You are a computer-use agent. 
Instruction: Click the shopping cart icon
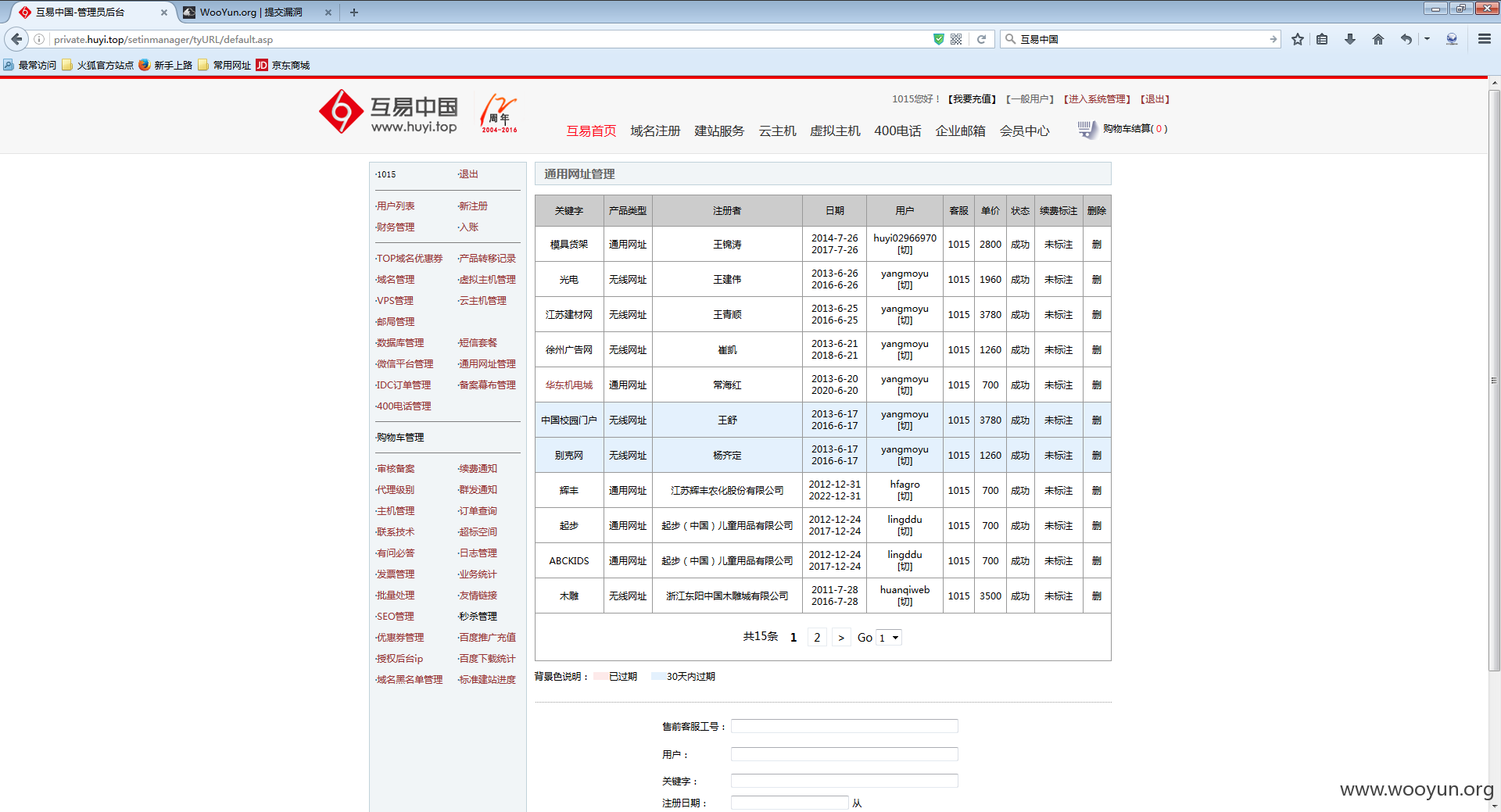tap(1087, 129)
